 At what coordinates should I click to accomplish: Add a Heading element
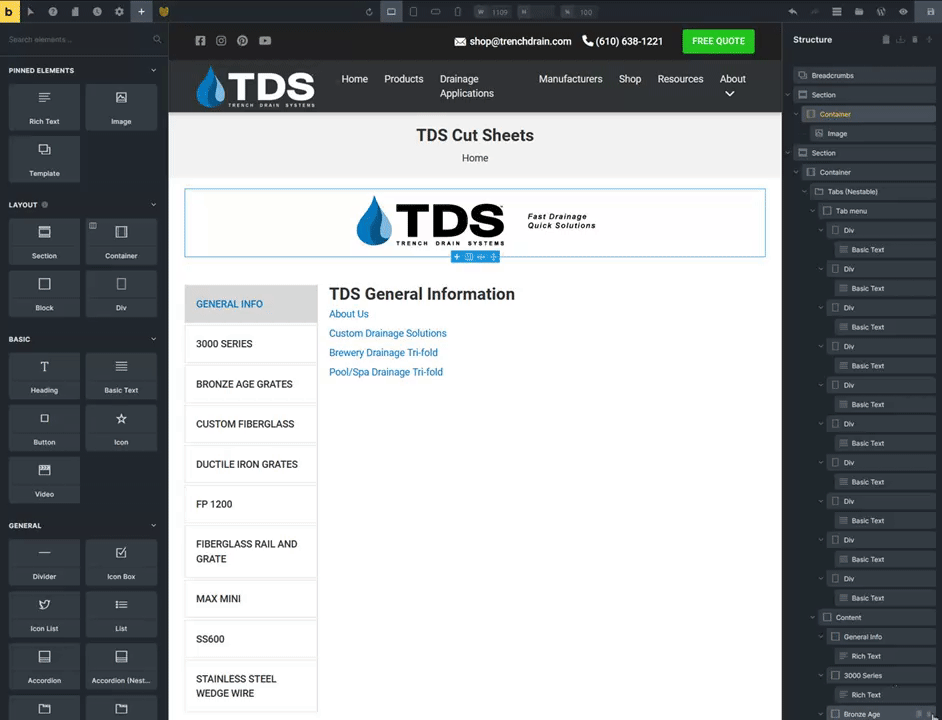coord(44,376)
